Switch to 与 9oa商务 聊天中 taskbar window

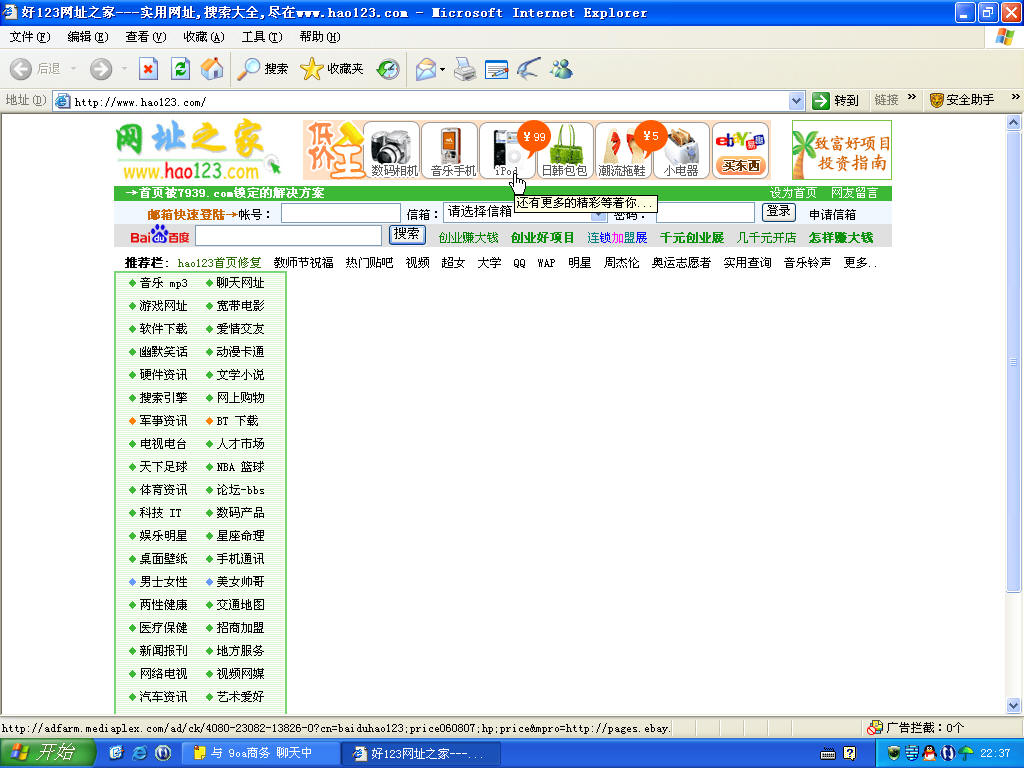(259, 753)
